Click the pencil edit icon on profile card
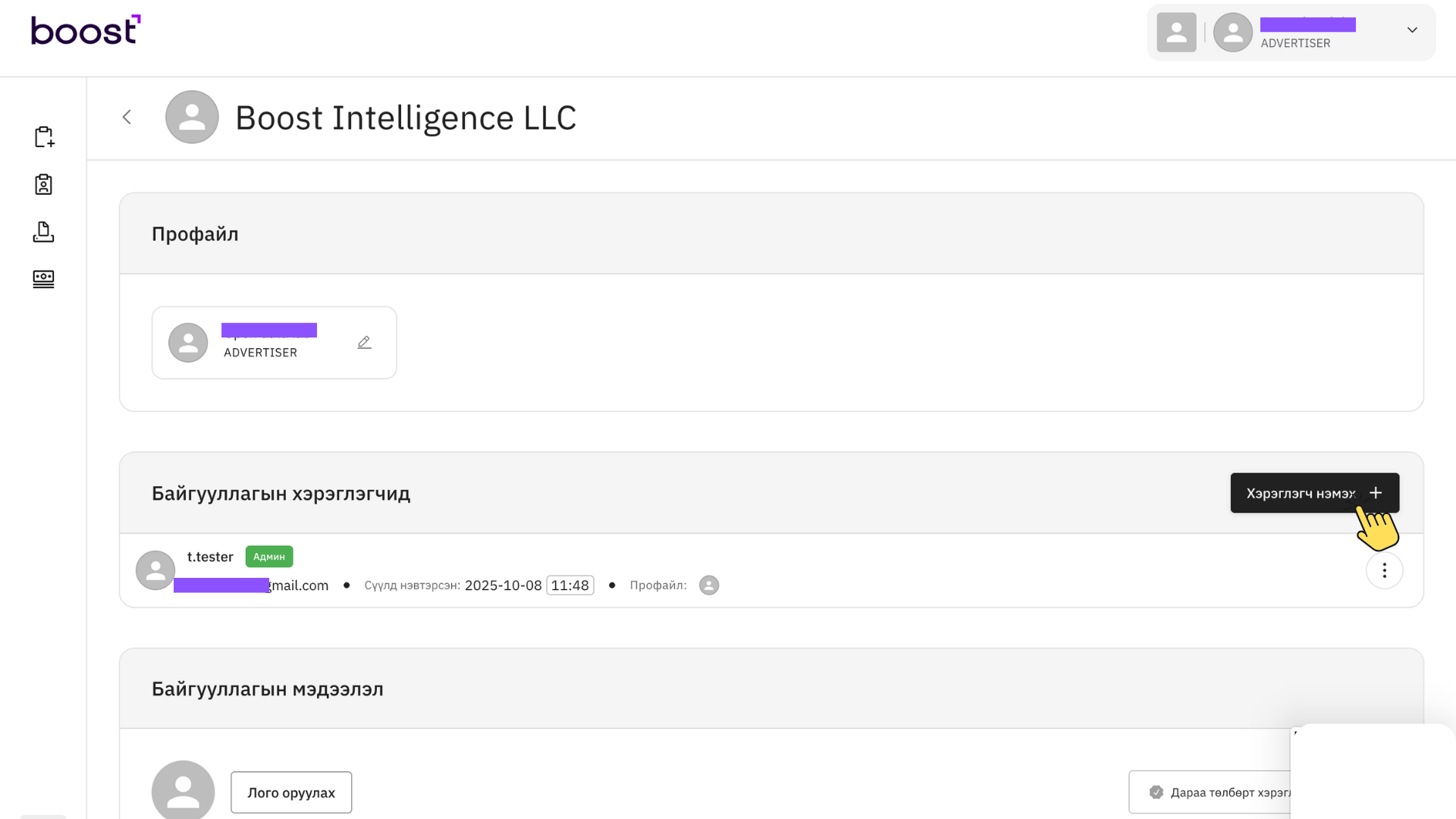This screenshot has width=1456, height=819. coord(364,343)
